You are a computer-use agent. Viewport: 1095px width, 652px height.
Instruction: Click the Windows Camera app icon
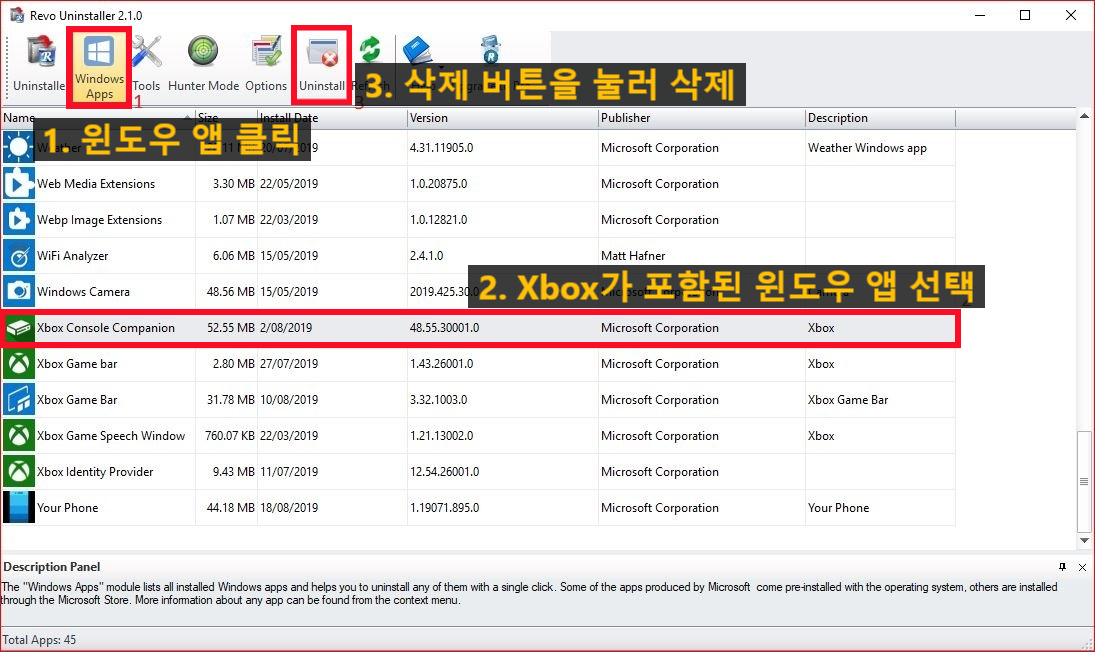[x=18, y=291]
